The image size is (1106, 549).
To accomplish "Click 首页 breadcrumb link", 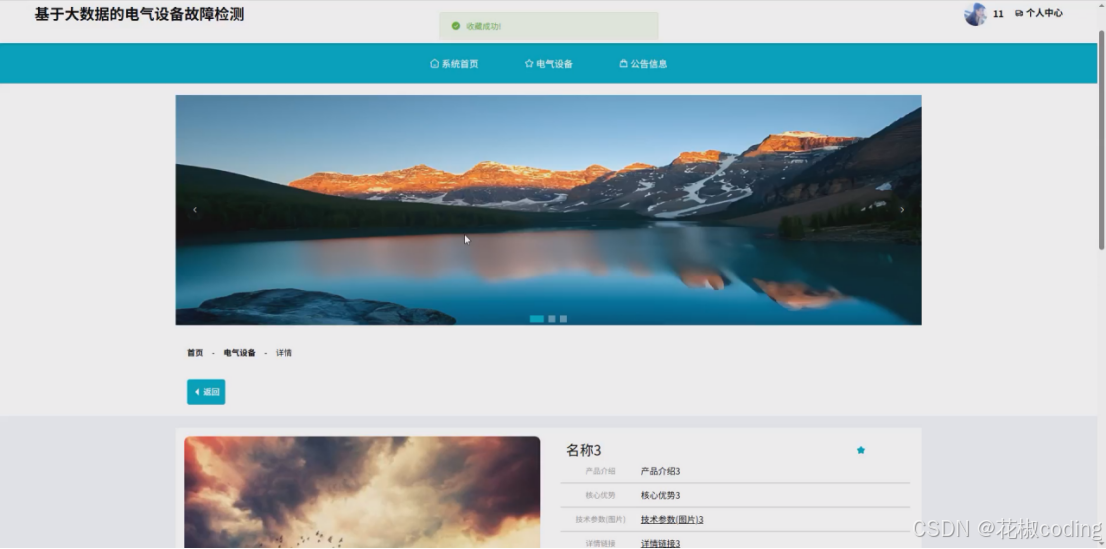I will click(195, 353).
